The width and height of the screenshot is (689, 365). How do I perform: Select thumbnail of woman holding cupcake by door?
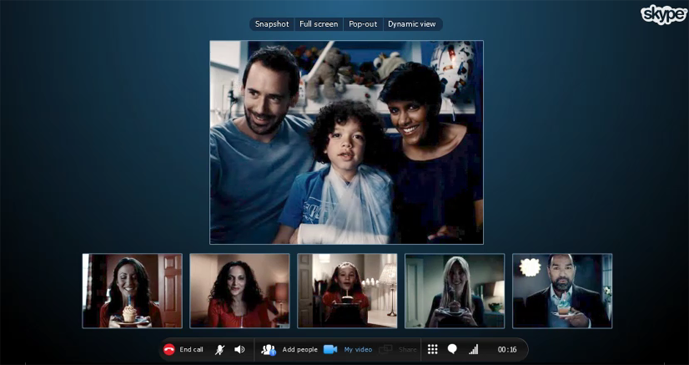pyautogui.click(x=132, y=291)
